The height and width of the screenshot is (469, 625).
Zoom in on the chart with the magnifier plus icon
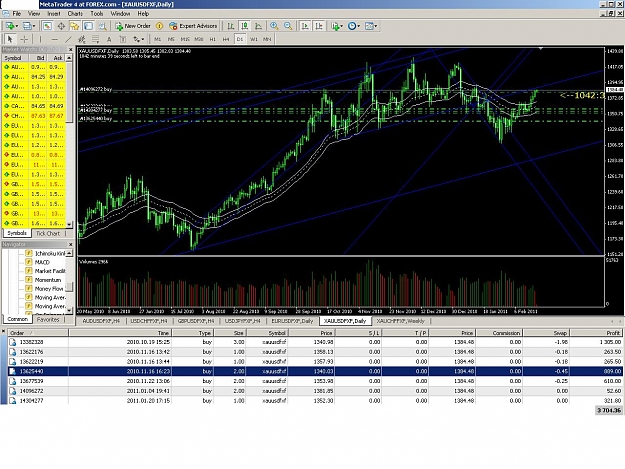coord(274,26)
